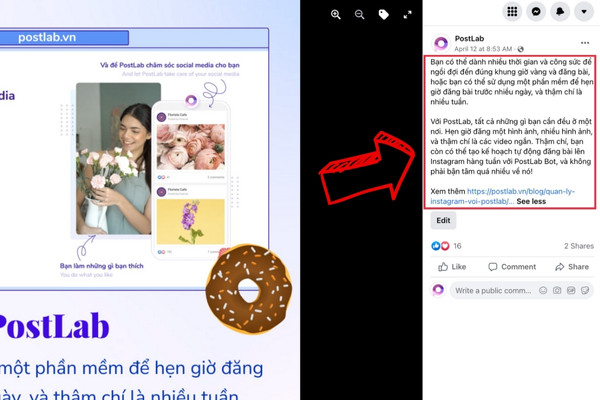Attach a photo to comment
Screen dimensions: 600x400
tap(557, 291)
